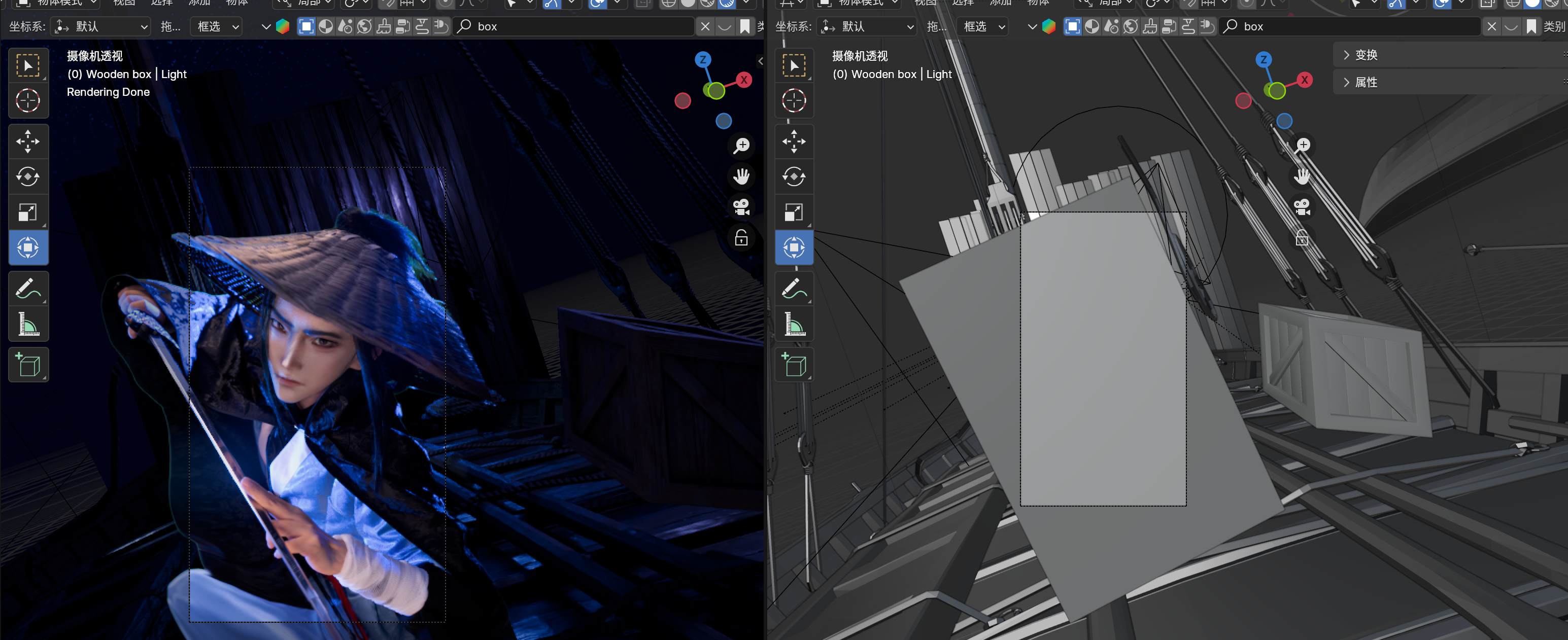Click the zoom magnifier in right viewport
Viewport: 1568px width, 640px height.
1303,145
